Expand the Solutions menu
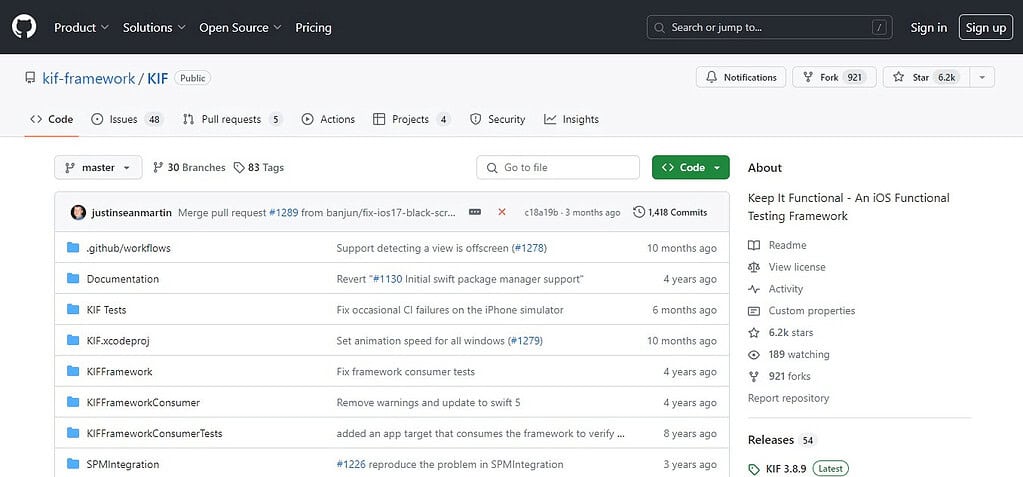The height and width of the screenshot is (477, 1023). (154, 27)
